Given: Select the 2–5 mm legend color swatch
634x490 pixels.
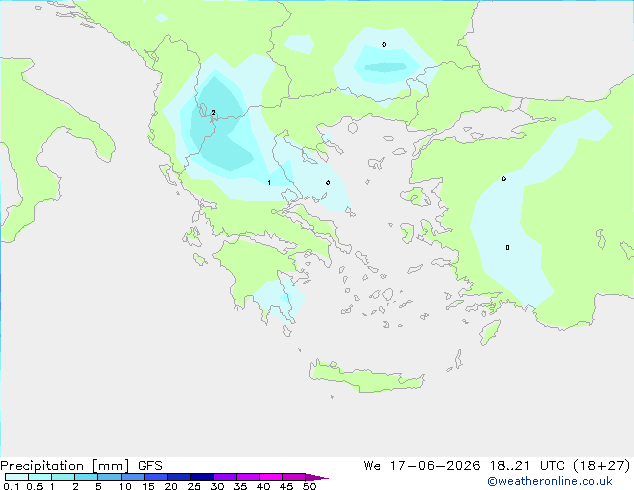Looking at the screenshot, I should point(86,477).
